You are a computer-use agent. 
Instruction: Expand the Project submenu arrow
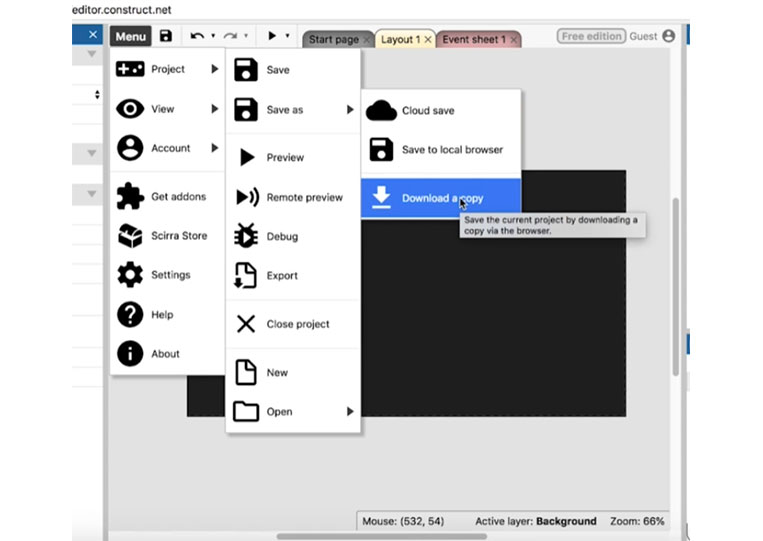tap(215, 69)
